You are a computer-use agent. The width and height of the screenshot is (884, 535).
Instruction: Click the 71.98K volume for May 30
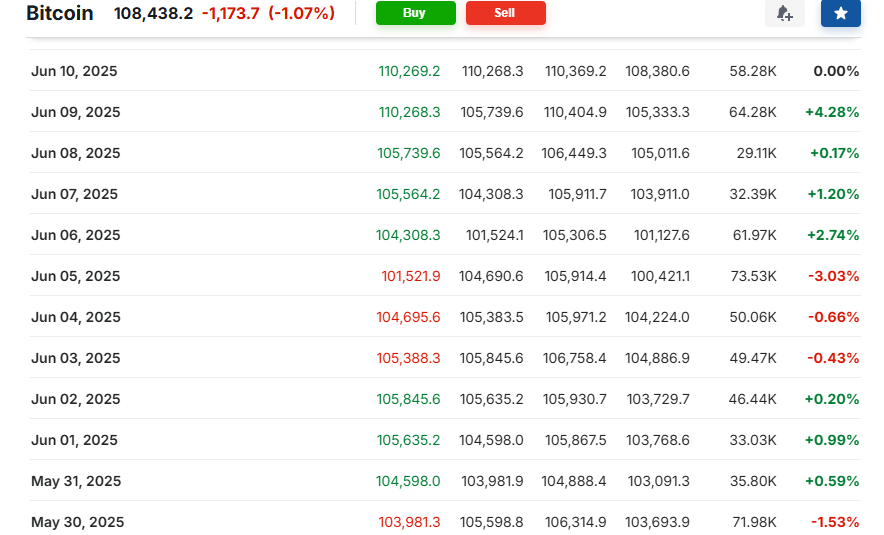point(753,522)
